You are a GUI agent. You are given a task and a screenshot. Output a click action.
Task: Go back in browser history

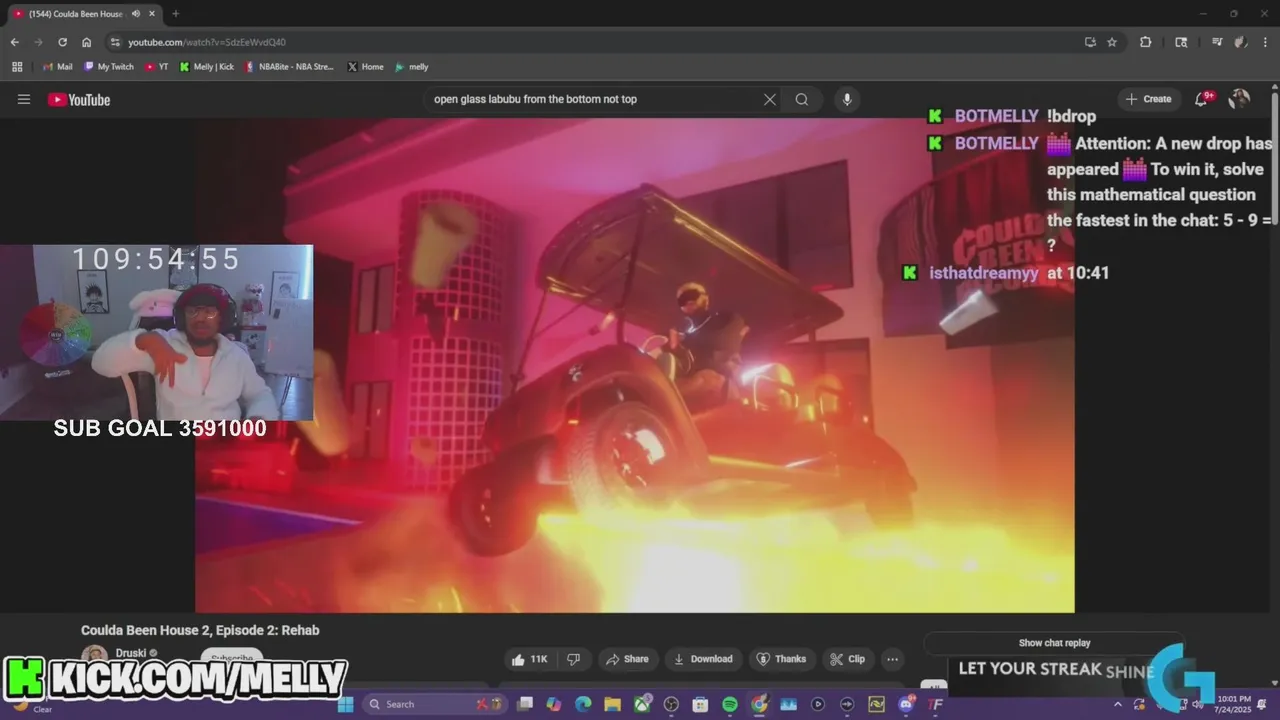(x=14, y=42)
